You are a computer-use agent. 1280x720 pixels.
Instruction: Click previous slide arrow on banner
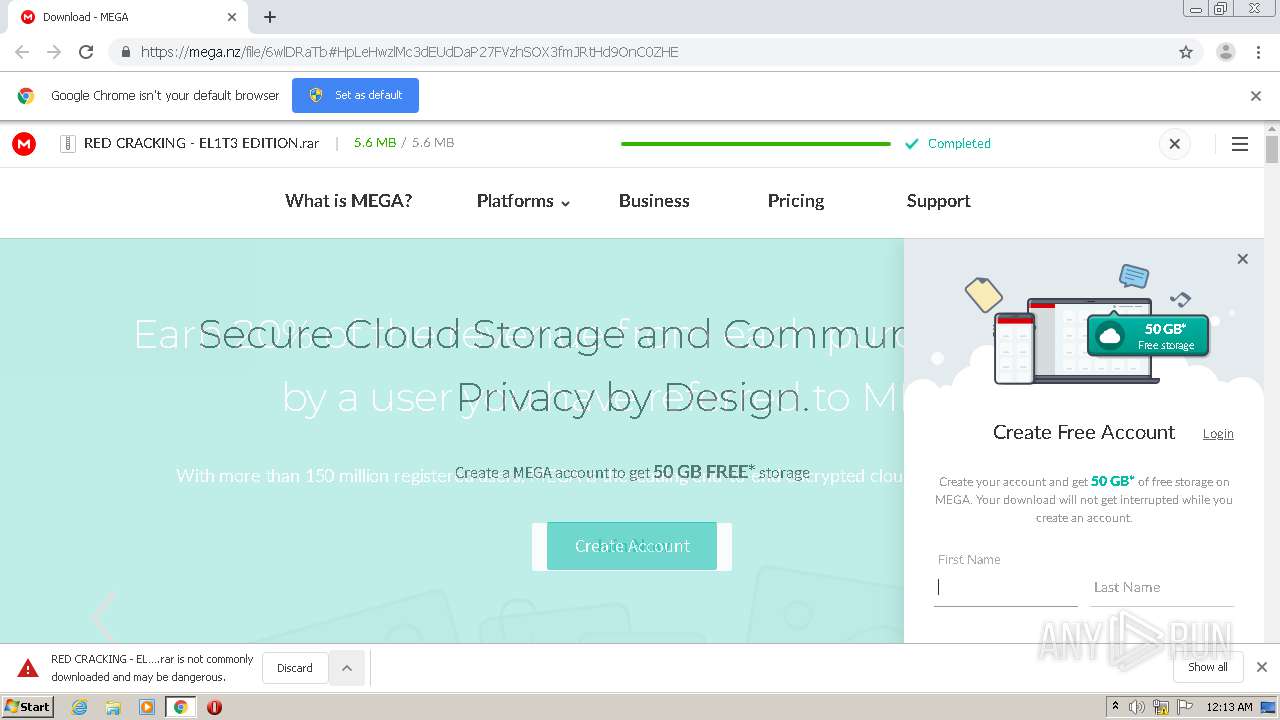pyautogui.click(x=102, y=617)
